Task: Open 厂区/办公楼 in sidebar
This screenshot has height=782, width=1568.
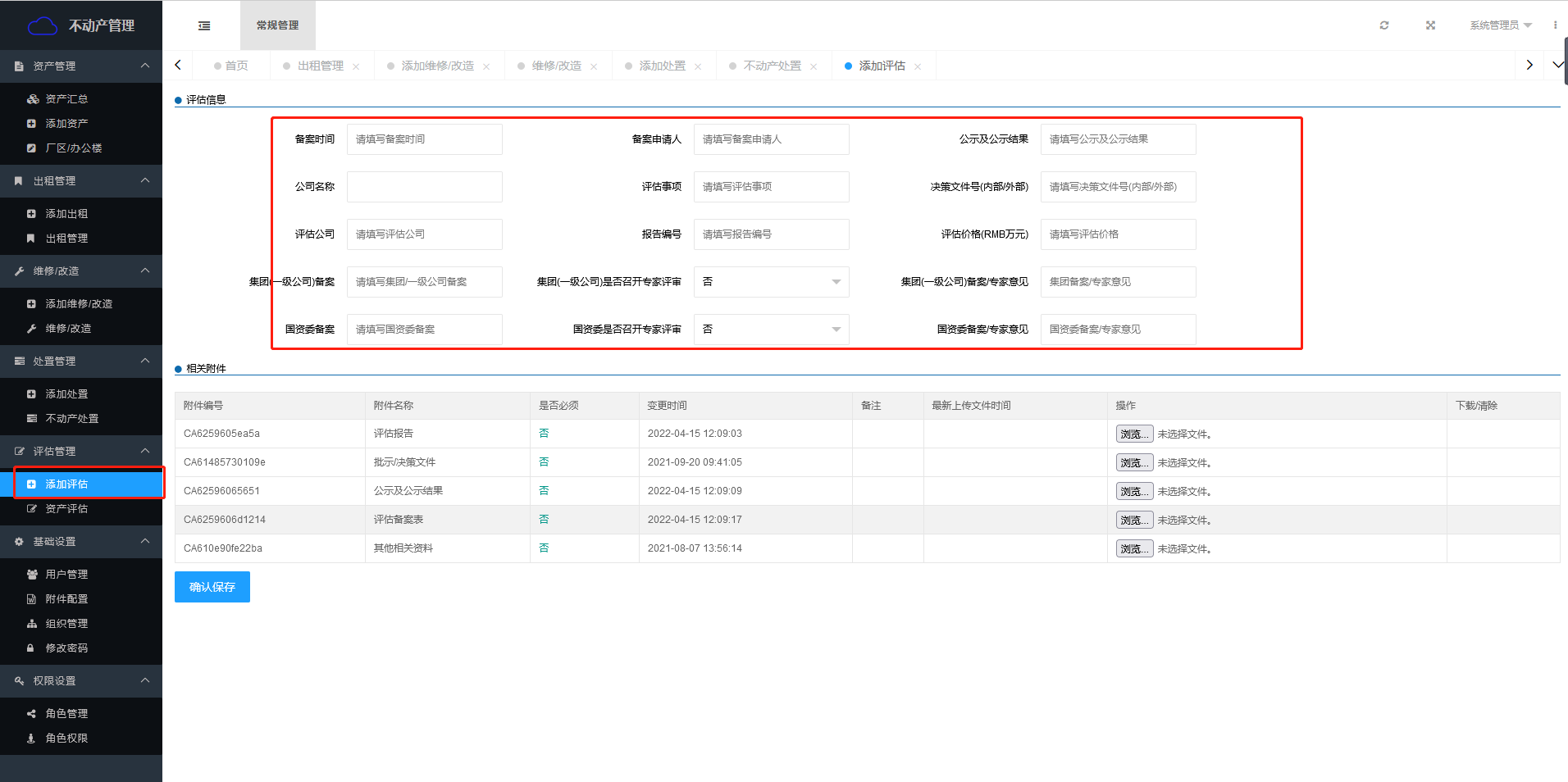Action: click(x=81, y=148)
